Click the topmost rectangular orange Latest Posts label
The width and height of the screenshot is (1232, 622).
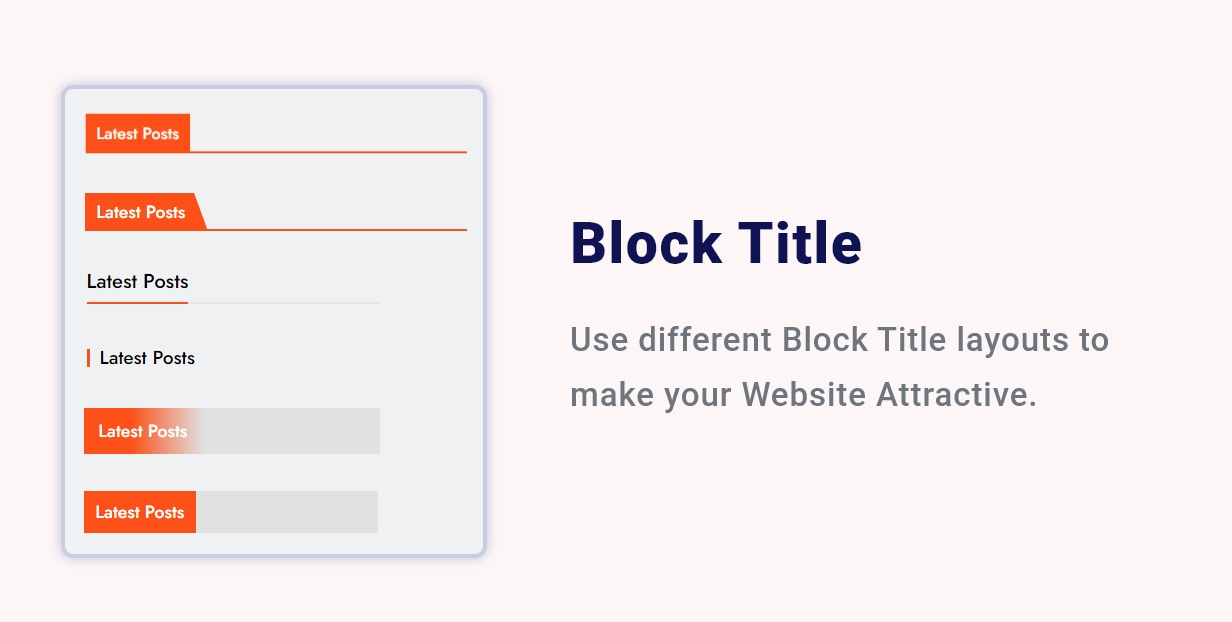[x=138, y=133]
